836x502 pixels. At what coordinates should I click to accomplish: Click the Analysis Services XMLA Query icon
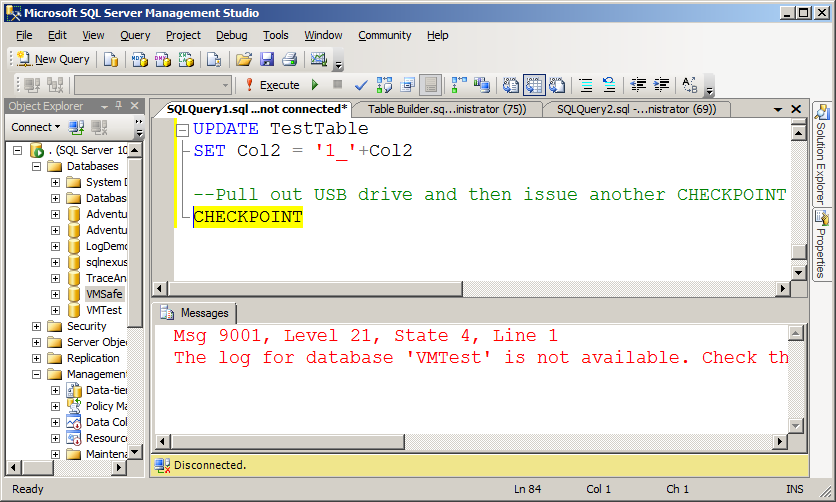(186, 59)
